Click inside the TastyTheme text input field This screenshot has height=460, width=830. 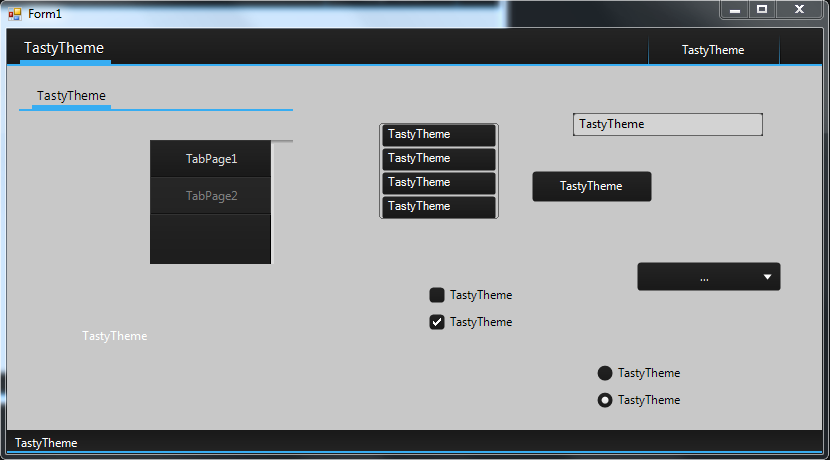[x=667, y=124]
